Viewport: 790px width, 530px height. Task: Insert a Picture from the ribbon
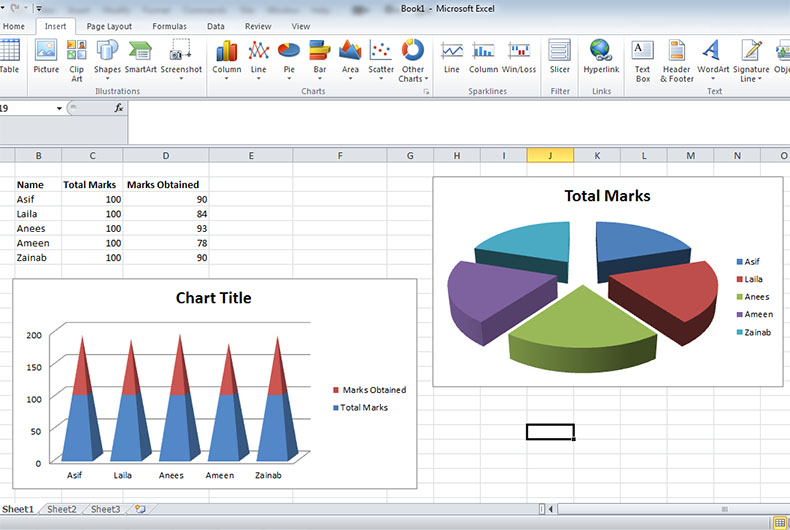click(x=46, y=58)
